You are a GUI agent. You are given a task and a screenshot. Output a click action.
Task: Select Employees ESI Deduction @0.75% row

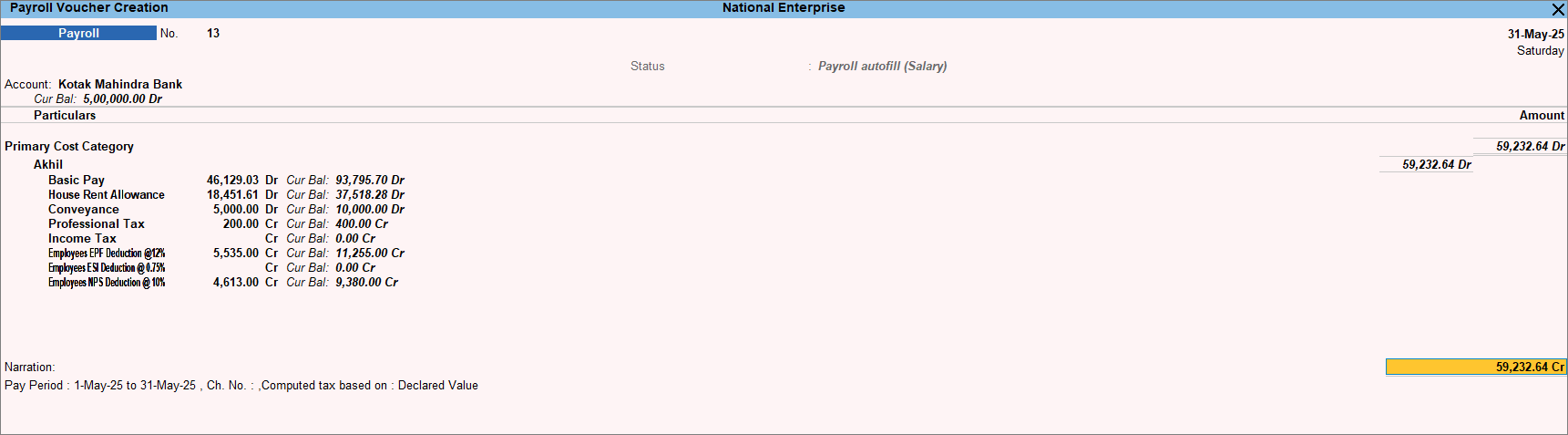107,267
